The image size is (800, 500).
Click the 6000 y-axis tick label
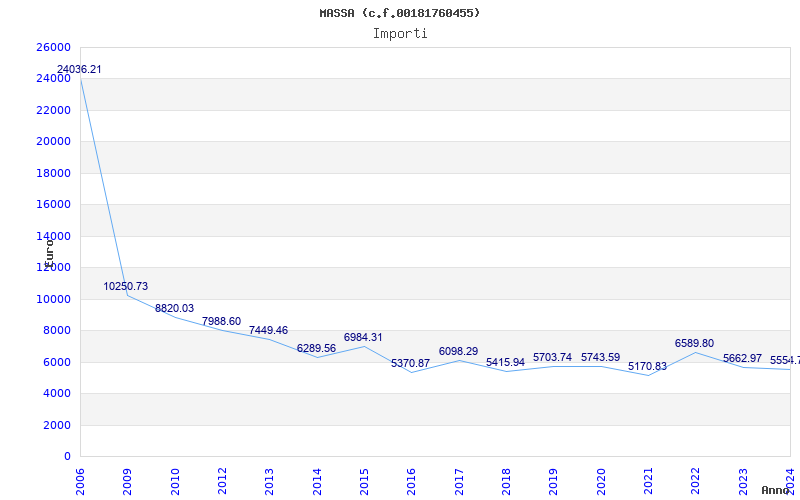pos(57,362)
